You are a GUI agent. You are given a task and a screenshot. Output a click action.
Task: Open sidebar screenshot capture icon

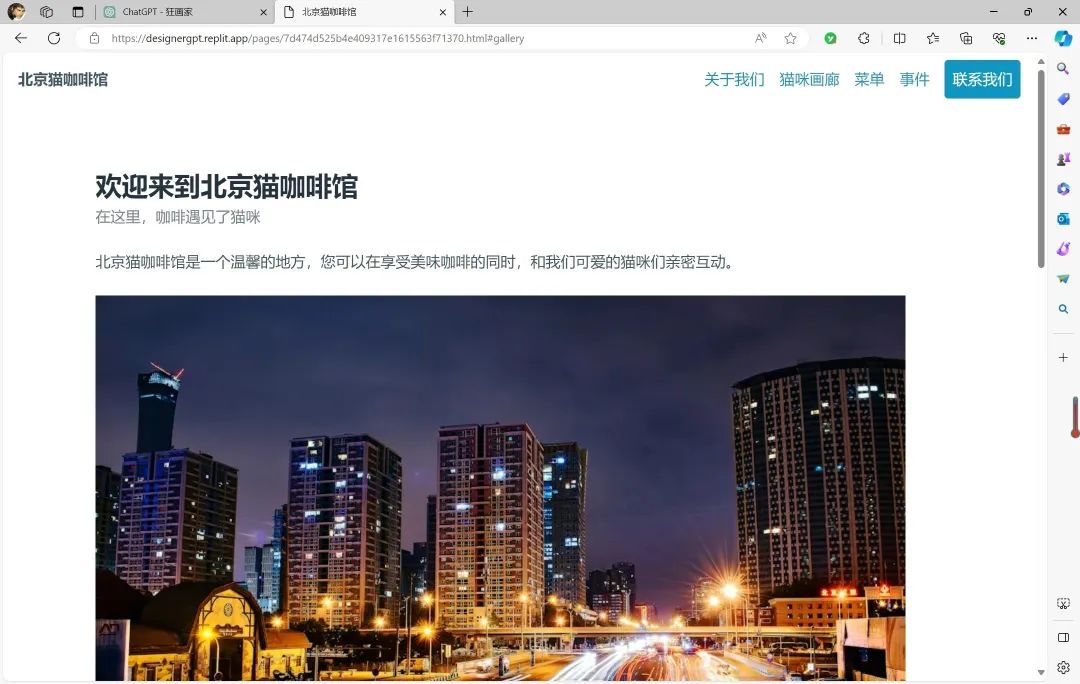1063,604
